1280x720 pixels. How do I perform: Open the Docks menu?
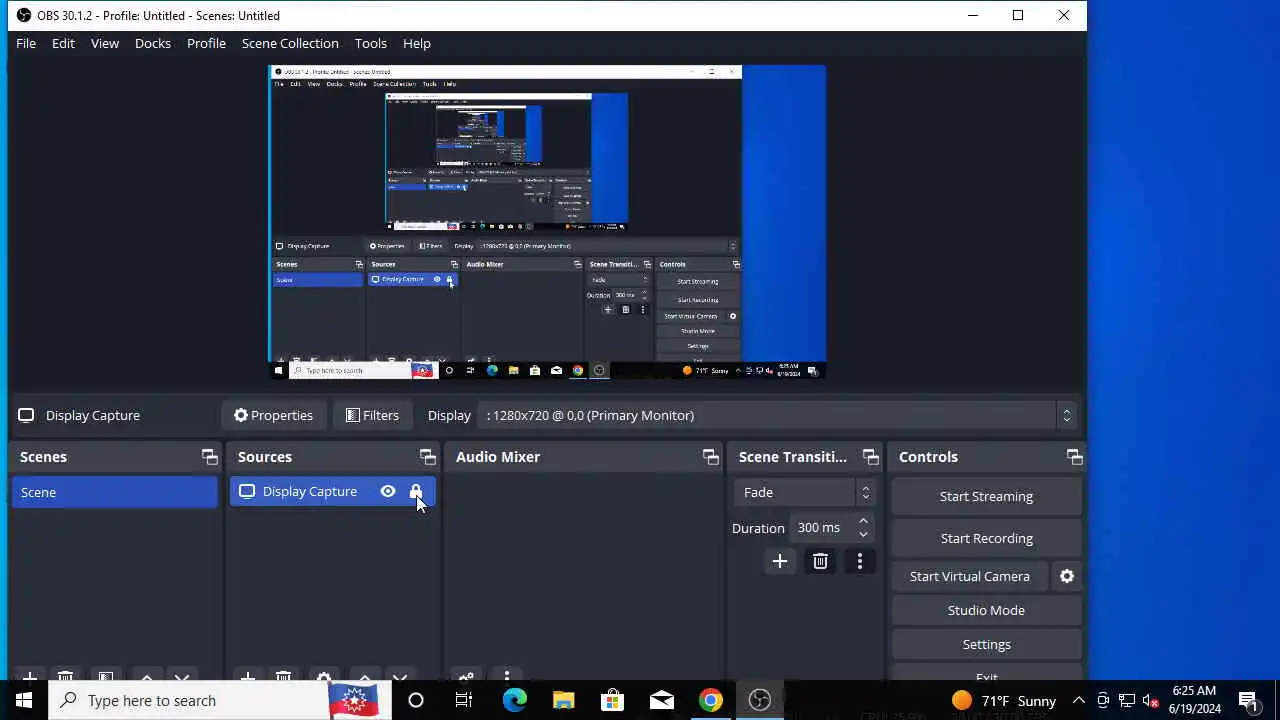coord(152,43)
